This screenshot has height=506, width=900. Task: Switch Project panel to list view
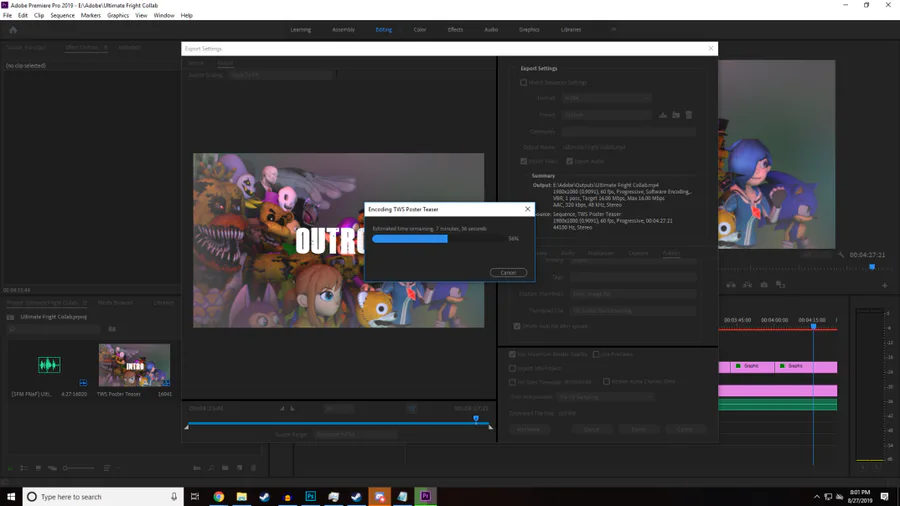coord(24,468)
